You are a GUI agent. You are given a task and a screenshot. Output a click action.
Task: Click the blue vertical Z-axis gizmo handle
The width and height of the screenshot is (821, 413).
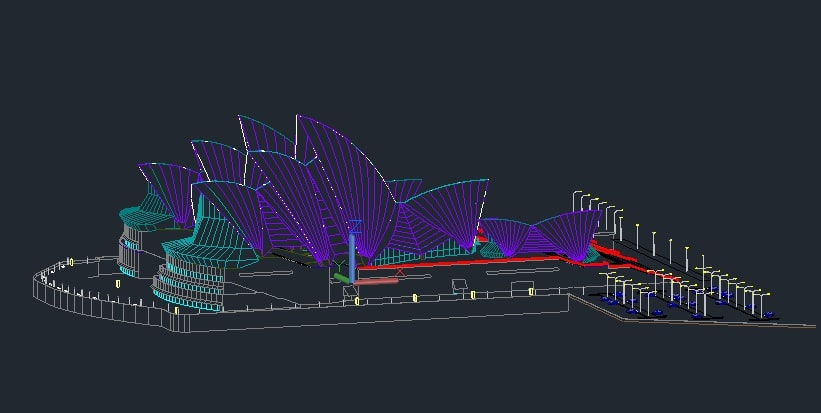point(352,256)
